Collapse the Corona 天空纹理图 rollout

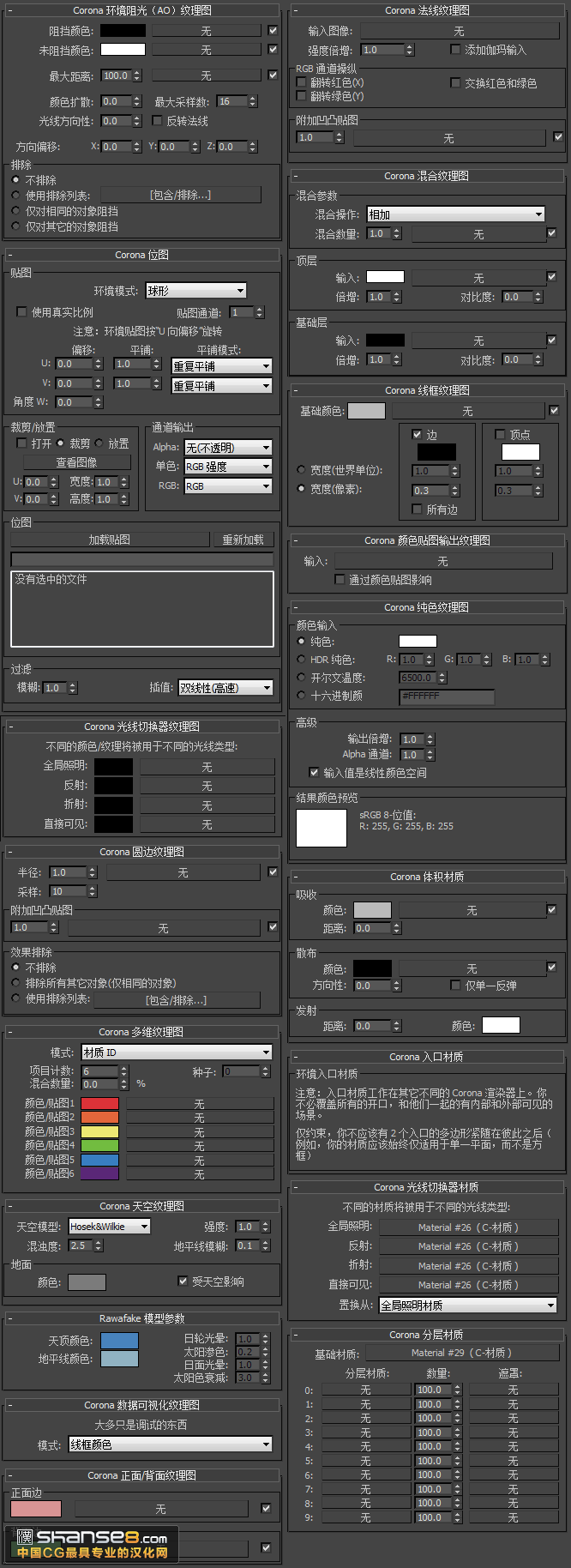click(x=141, y=1206)
